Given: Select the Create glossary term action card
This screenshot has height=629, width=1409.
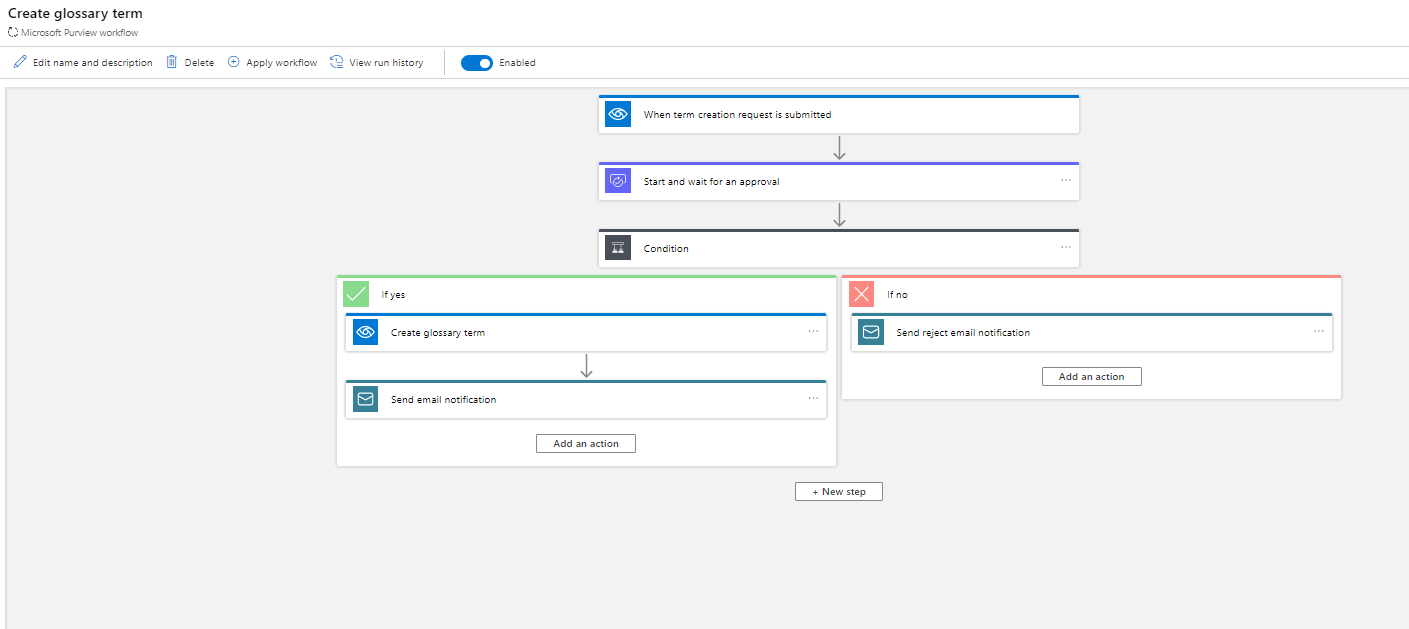Looking at the screenshot, I should point(586,332).
